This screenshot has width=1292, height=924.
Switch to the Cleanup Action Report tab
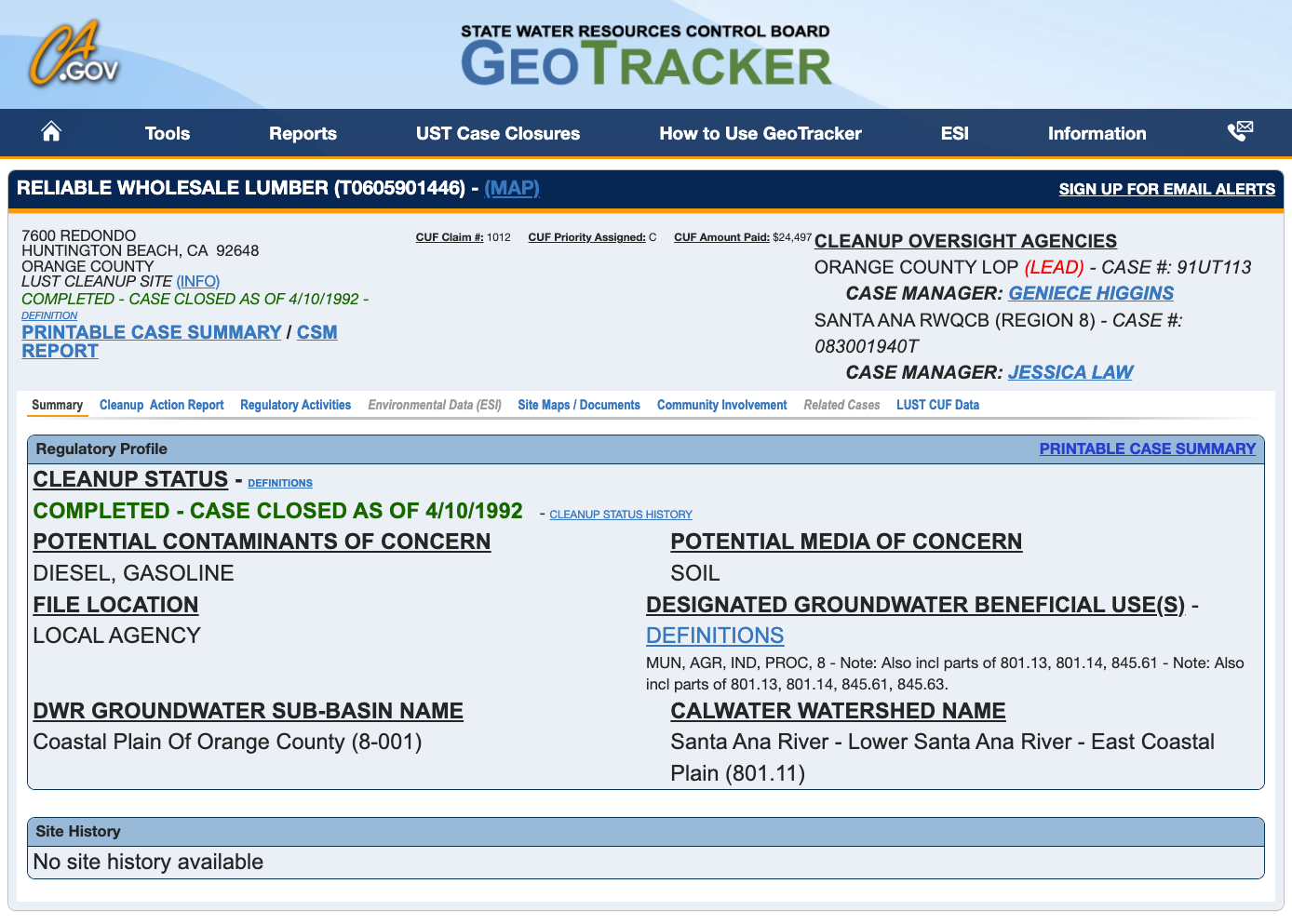pyautogui.click(x=161, y=405)
